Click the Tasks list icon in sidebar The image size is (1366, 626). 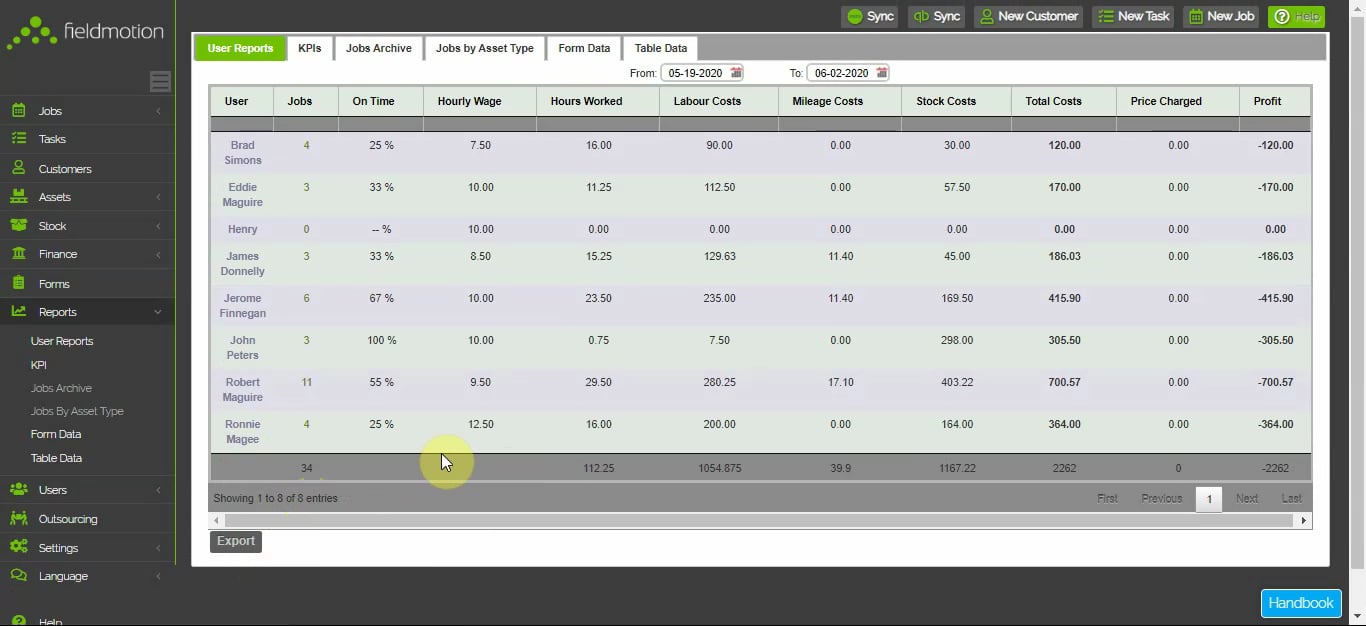tap(19, 139)
